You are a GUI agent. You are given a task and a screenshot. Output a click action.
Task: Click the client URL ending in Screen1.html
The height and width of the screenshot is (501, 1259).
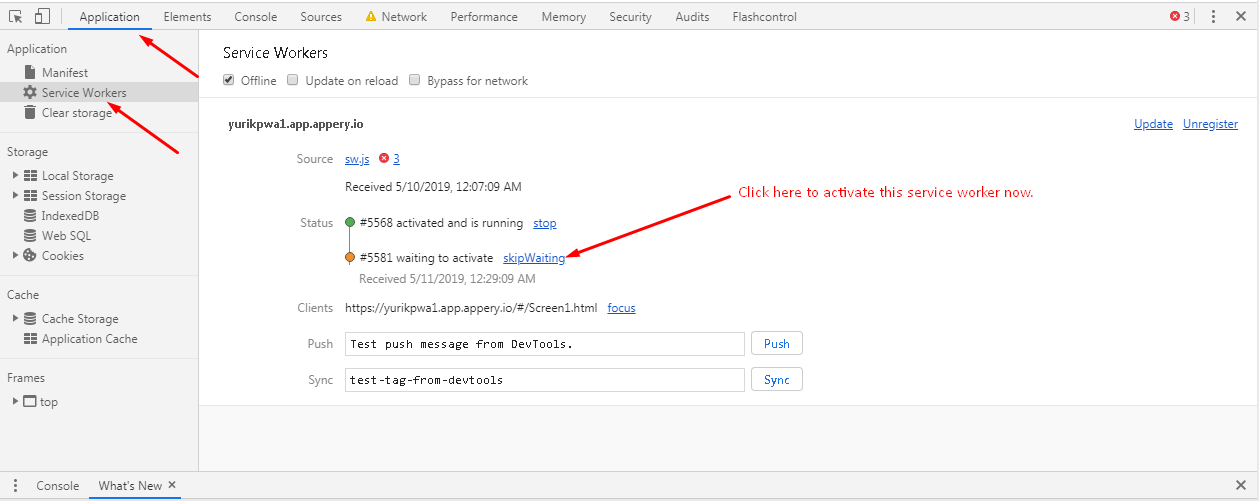(471, 308)
